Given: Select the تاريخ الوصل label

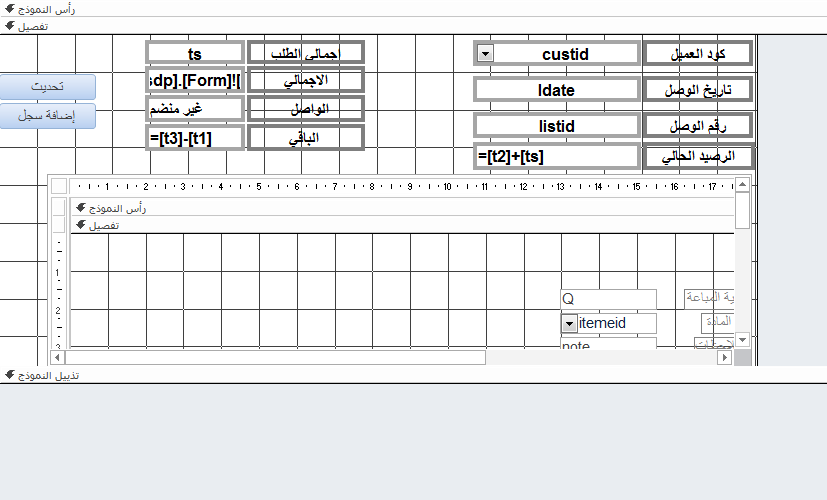Looking at the screenshot, I should (x=697, y=90).
